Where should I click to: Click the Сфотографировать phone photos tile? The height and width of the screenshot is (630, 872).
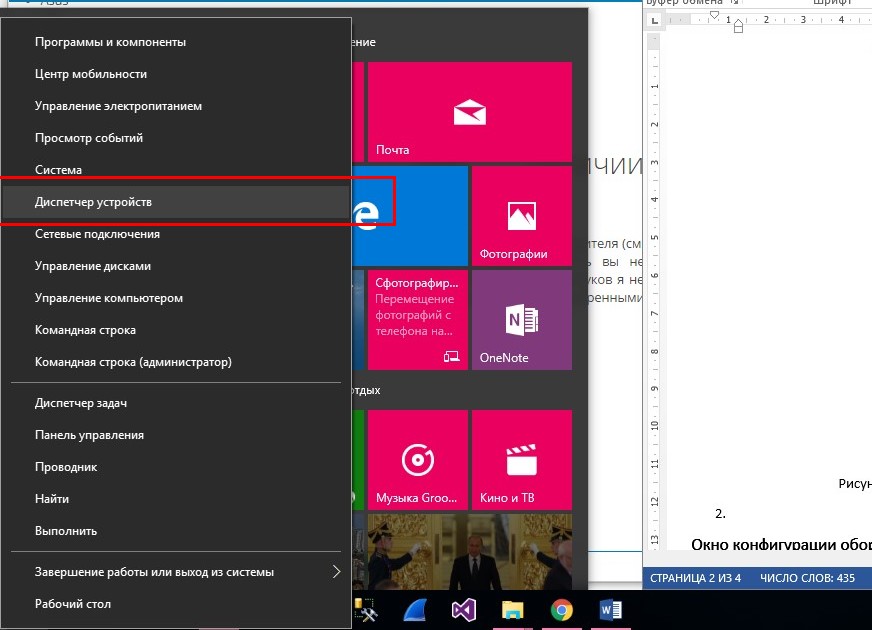pos(417,320)
